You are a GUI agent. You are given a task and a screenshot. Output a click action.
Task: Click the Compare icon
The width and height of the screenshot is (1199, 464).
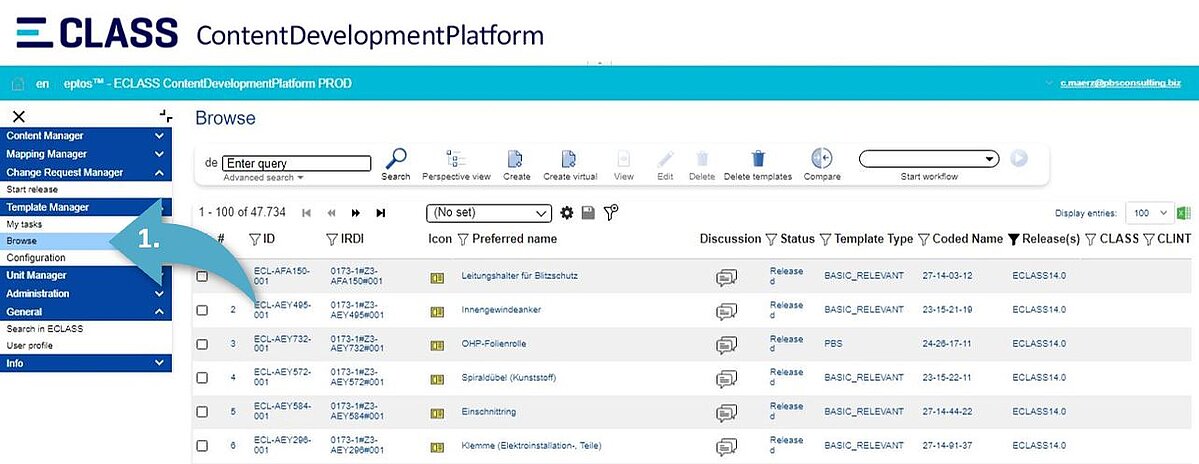tap(822, 159)
